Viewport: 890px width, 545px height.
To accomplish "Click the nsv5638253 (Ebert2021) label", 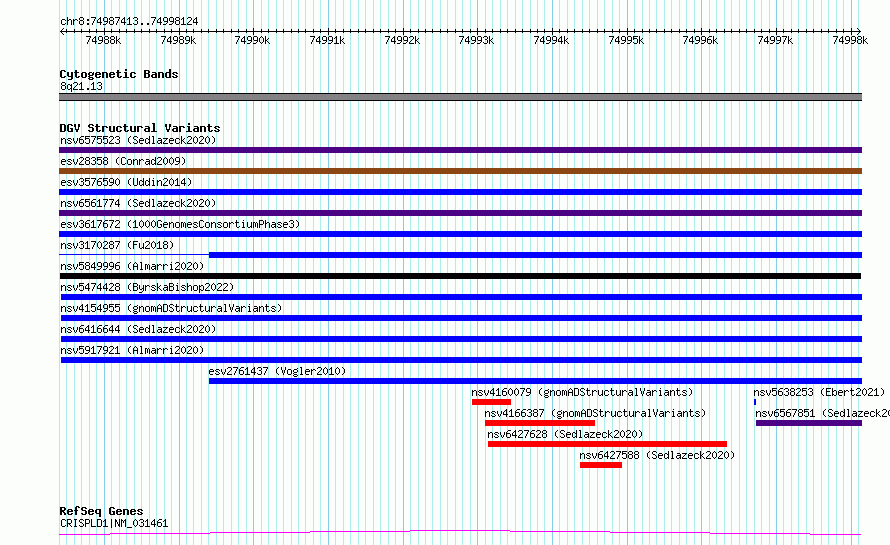I will 819,392.
